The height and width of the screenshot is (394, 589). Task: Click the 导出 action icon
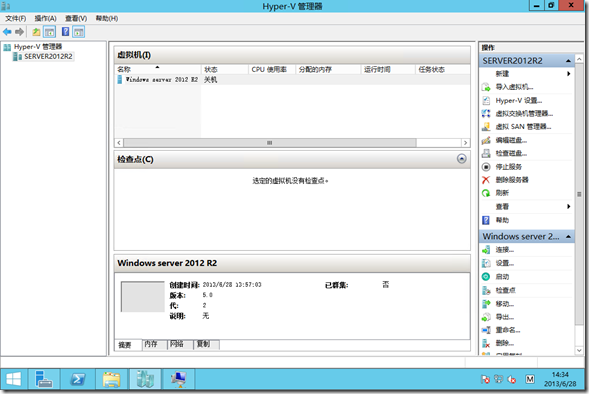click(486, 317)
